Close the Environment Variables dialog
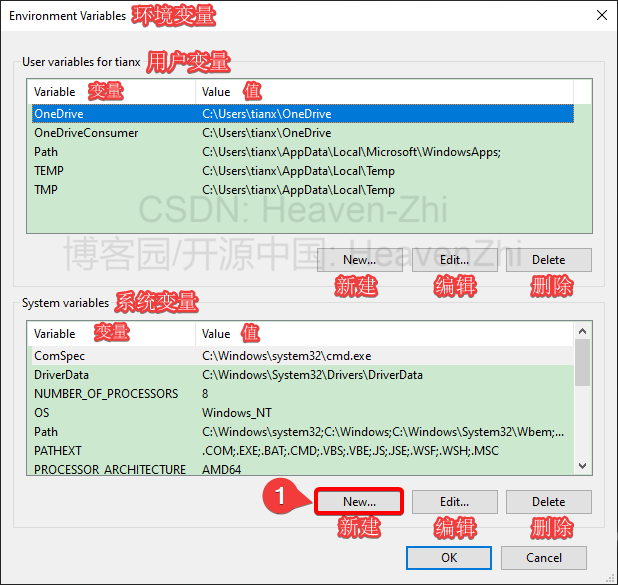Viewport: 618px width, 585px height. 601,15
